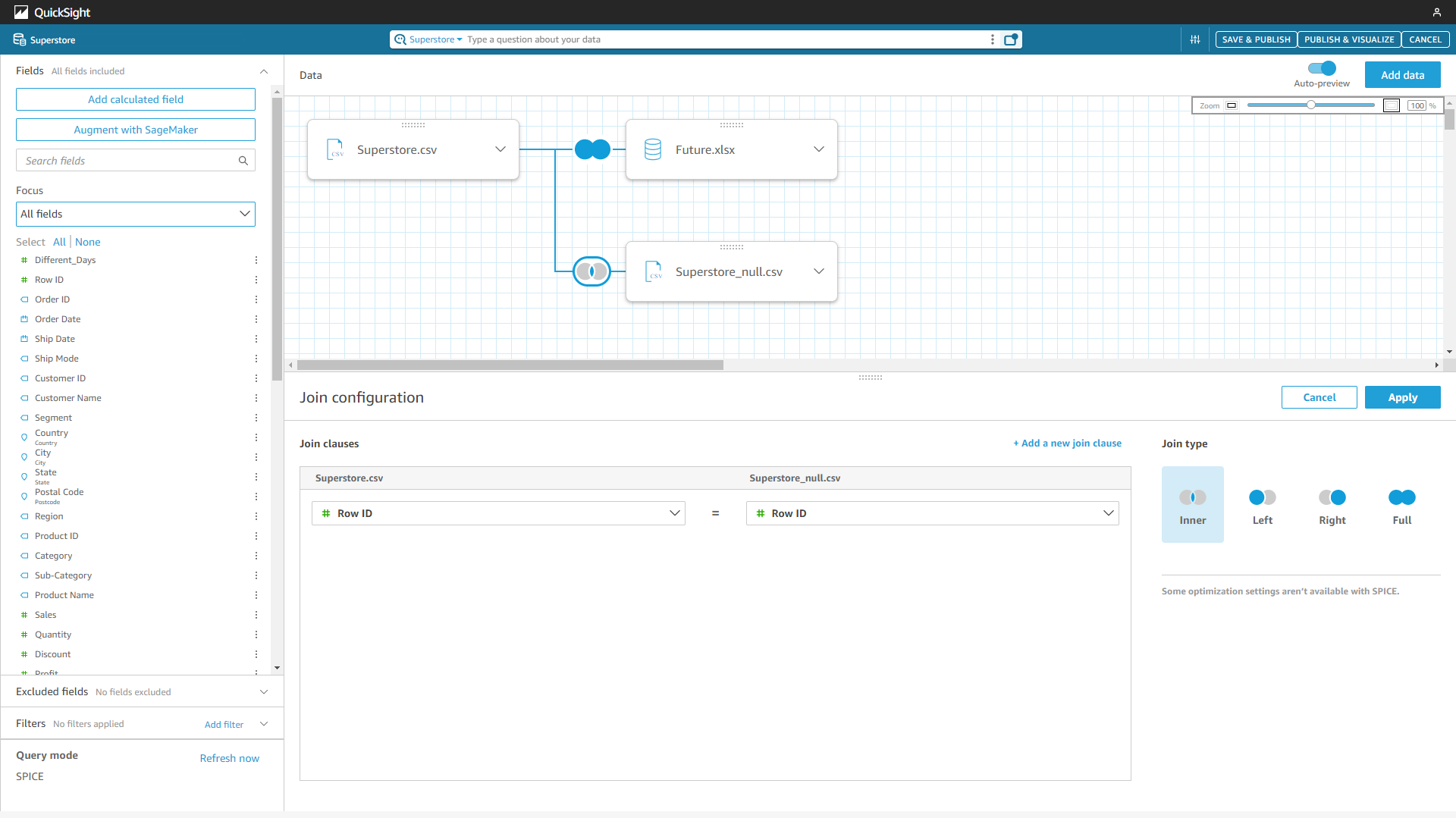Select None fields link
The width and height of the screenshot is (1456, 818).
click(x=87, y=242)
